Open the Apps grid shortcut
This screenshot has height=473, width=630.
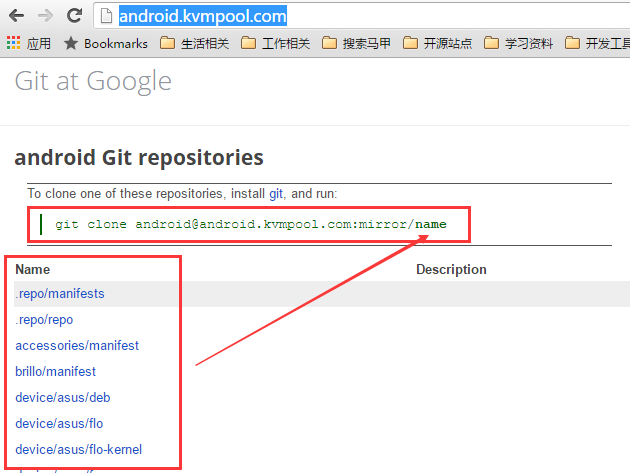click(29, 43)
